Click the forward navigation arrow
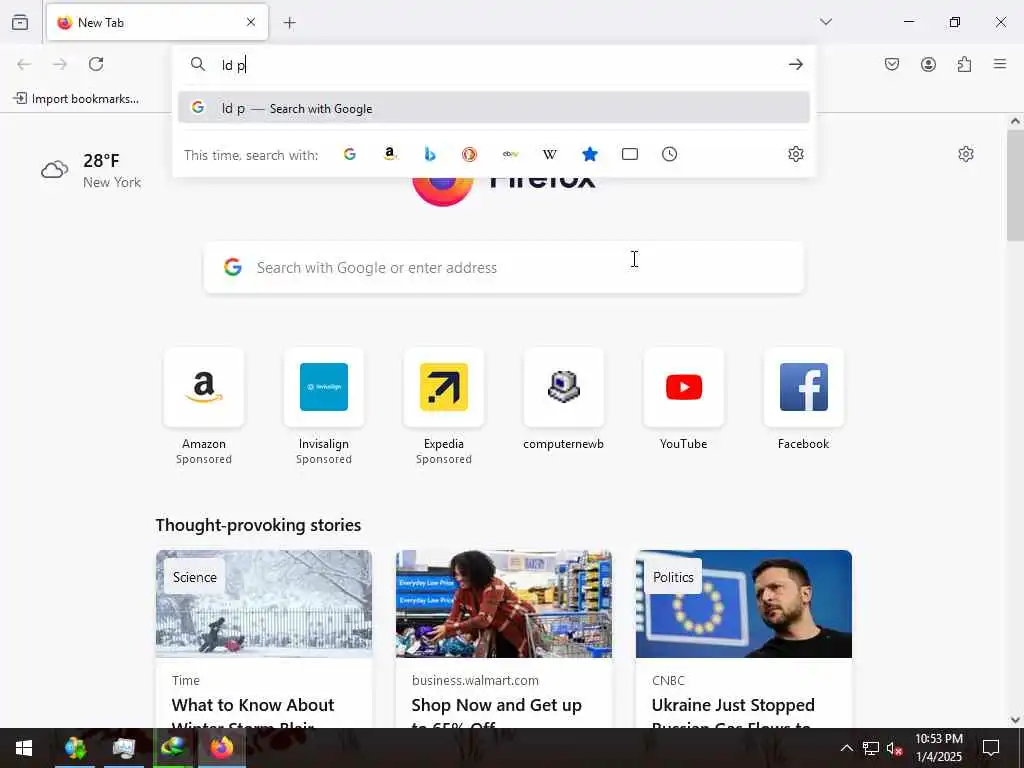The height and width of the screenshot is (768, 1024). tap(60, 64)
